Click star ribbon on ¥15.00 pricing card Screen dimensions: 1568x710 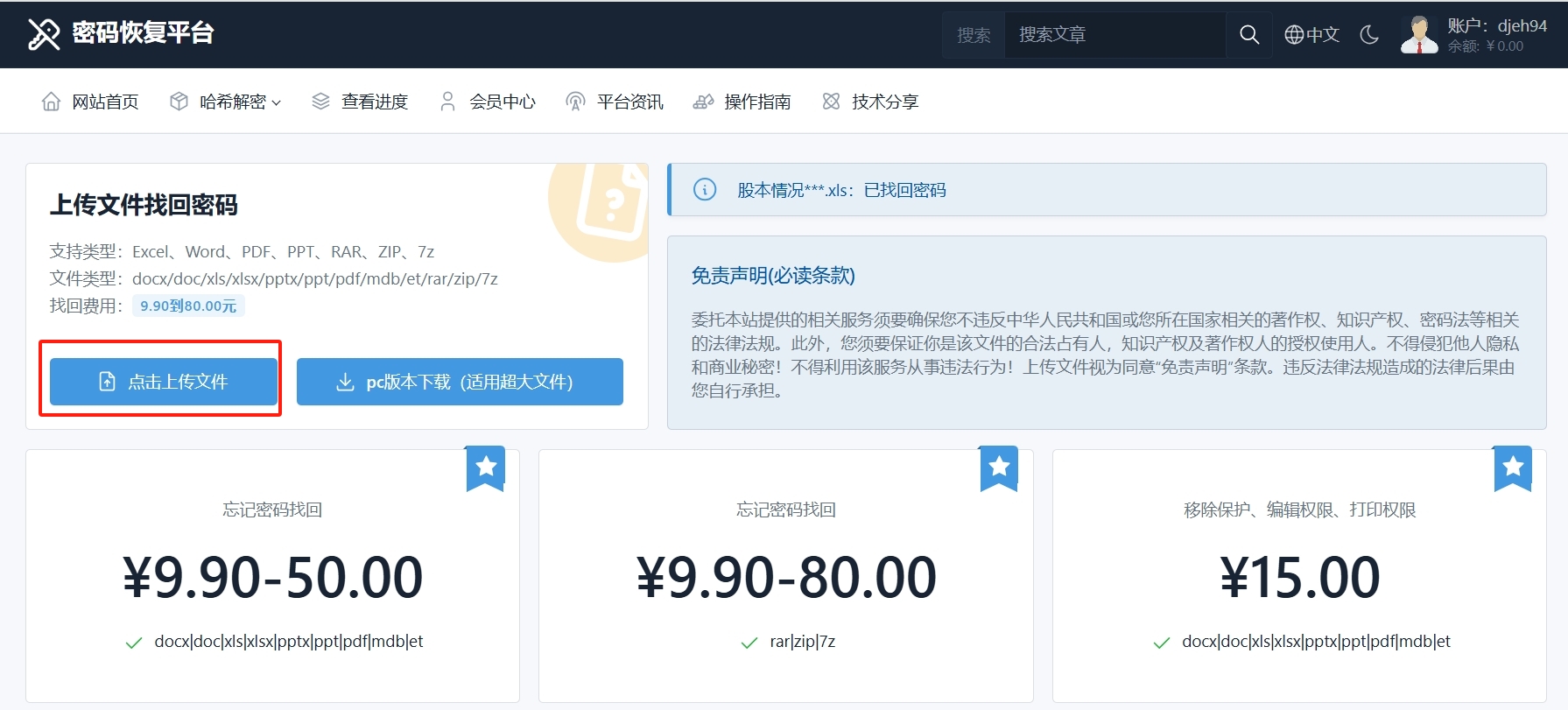[1512, 467]
